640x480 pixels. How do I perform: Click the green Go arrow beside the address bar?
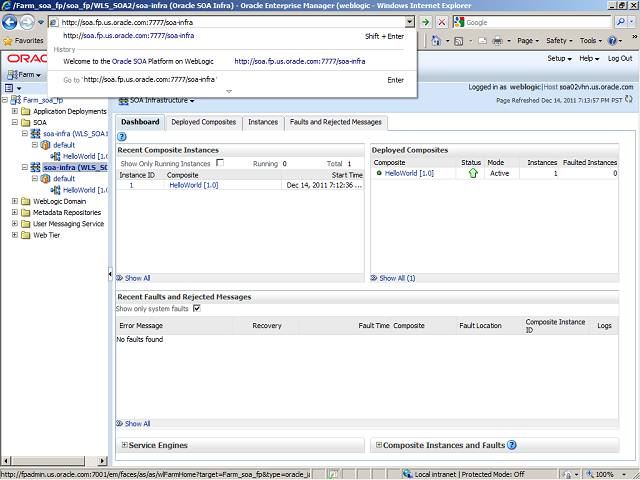(426, 22)
